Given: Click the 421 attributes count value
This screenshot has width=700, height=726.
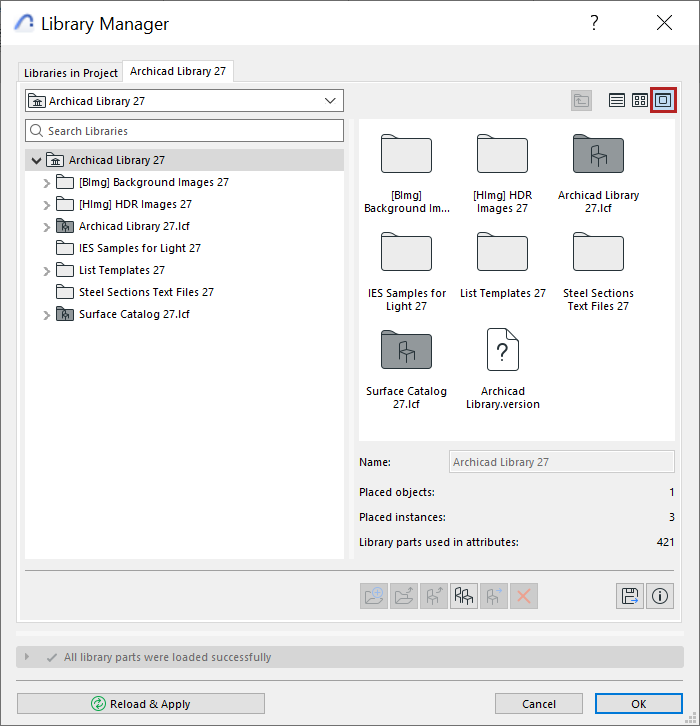Looking at the screenshot, I should pyautogui.click(x=665, y=542).
